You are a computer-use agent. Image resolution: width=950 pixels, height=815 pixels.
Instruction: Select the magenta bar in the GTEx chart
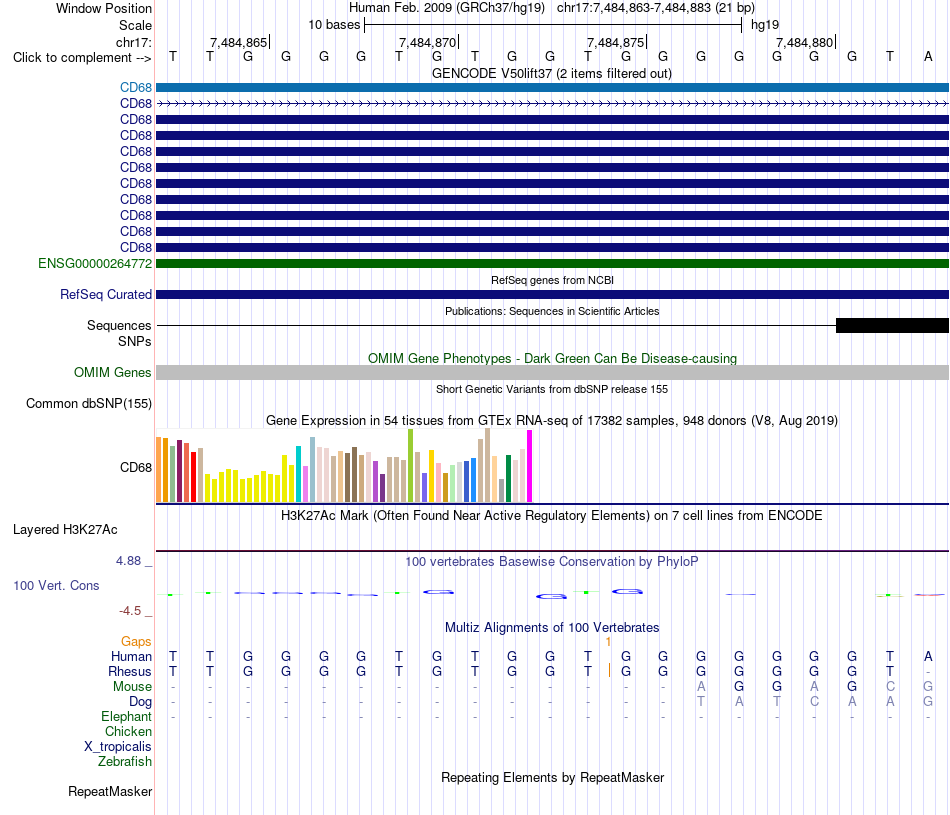530,466
